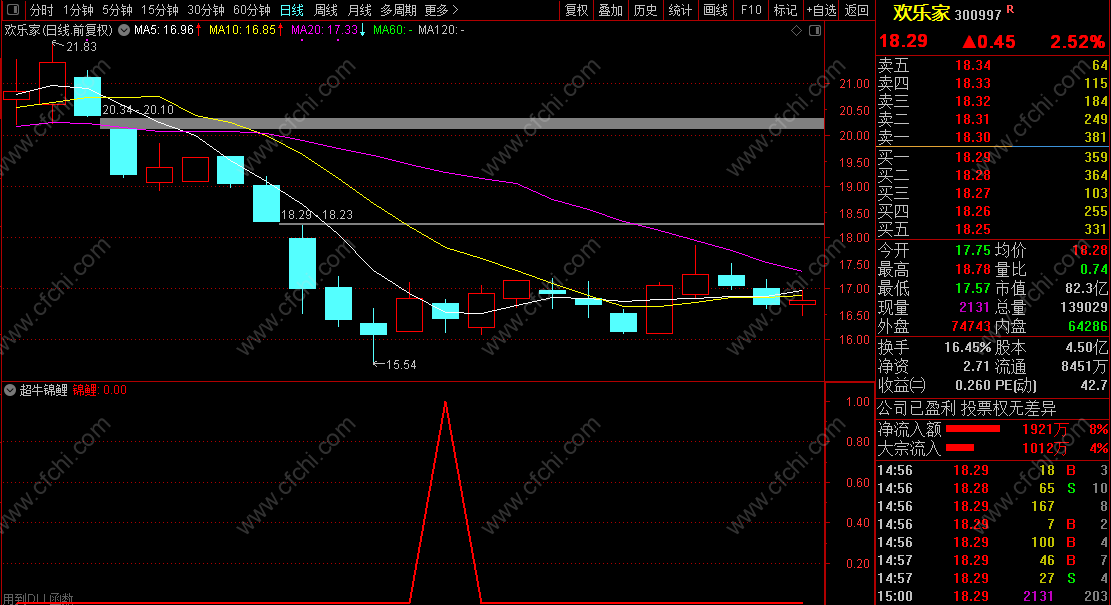Select the 60分钟 period tab
The height and width of the screenshot is (605, 1111).
(252, 10)
